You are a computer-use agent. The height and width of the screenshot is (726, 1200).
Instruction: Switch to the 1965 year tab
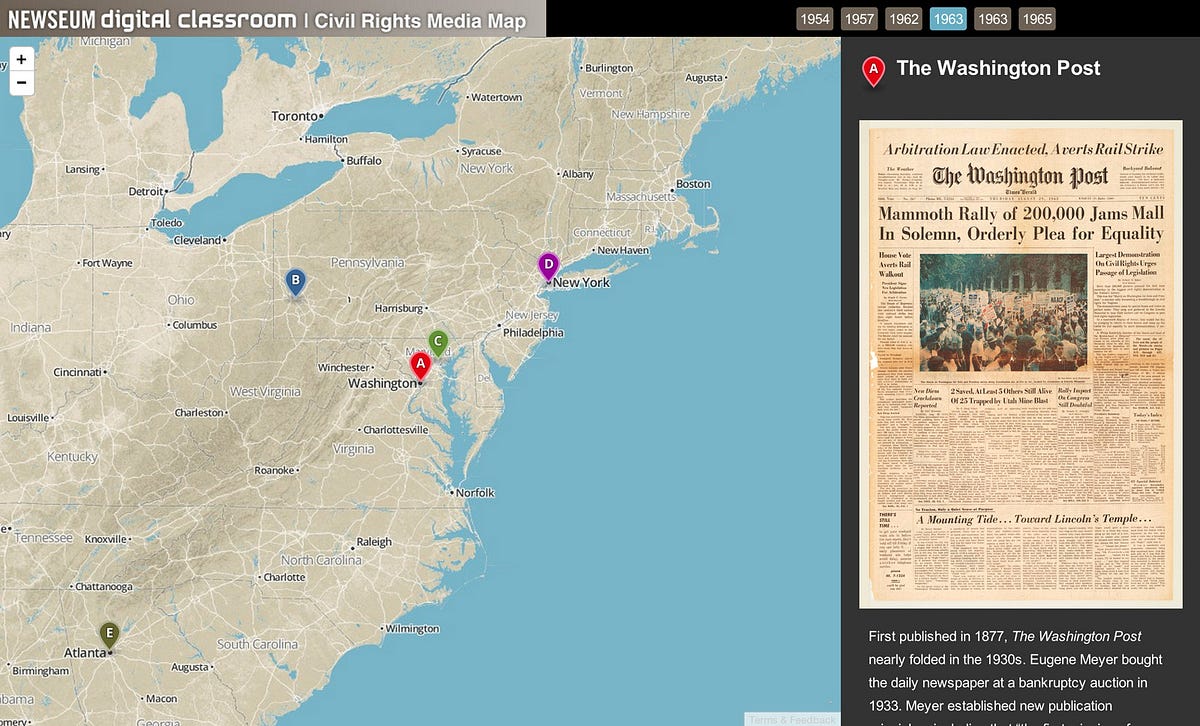[1037, 19]
